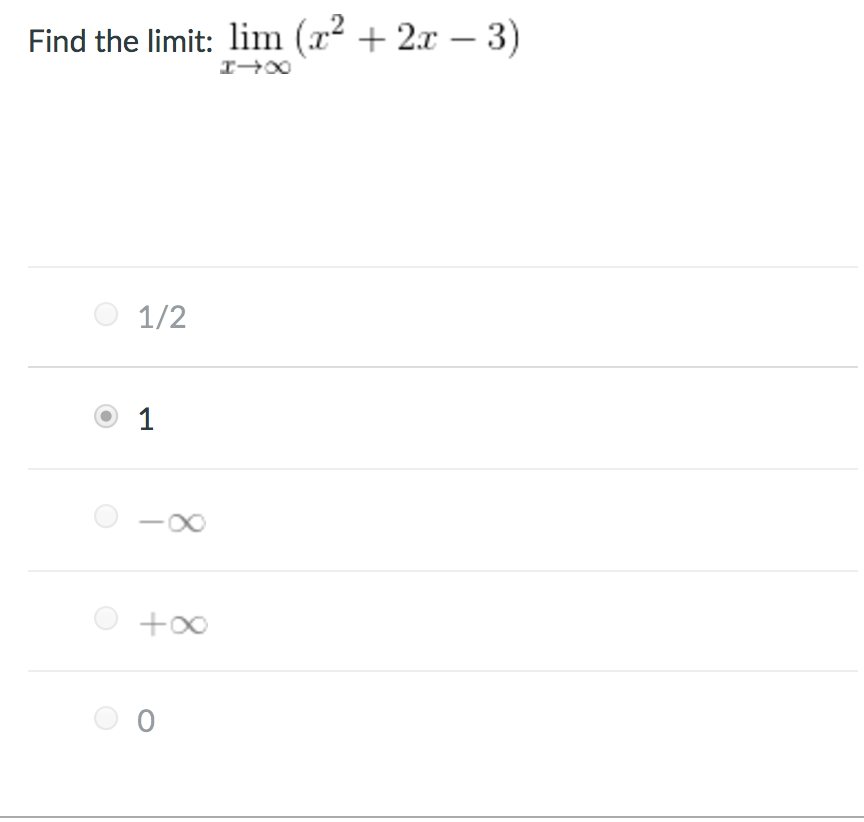Click the radio button beside 0
Screen dimensions: 864x822
click(x=105, y=718)
